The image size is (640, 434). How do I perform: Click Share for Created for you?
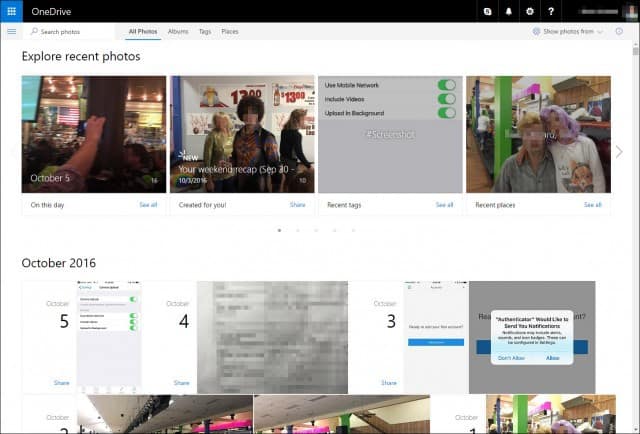point(298,205)
